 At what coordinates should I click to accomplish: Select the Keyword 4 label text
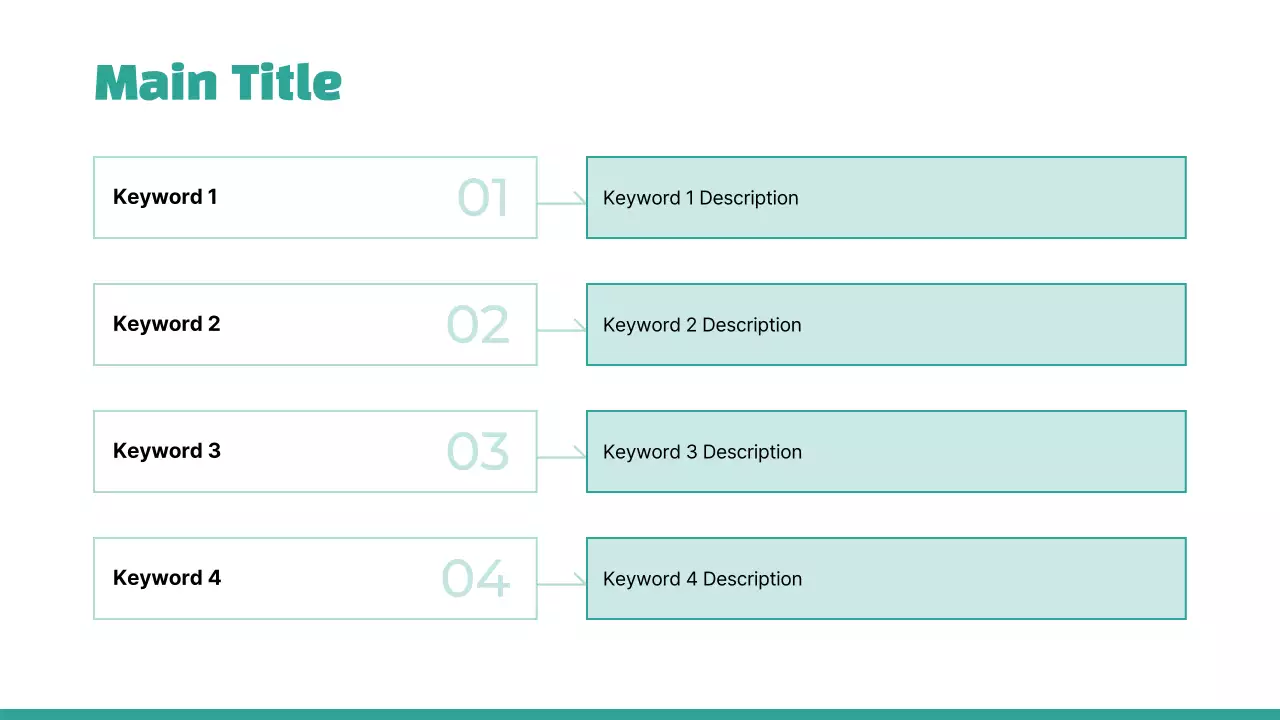click(166, 578)
